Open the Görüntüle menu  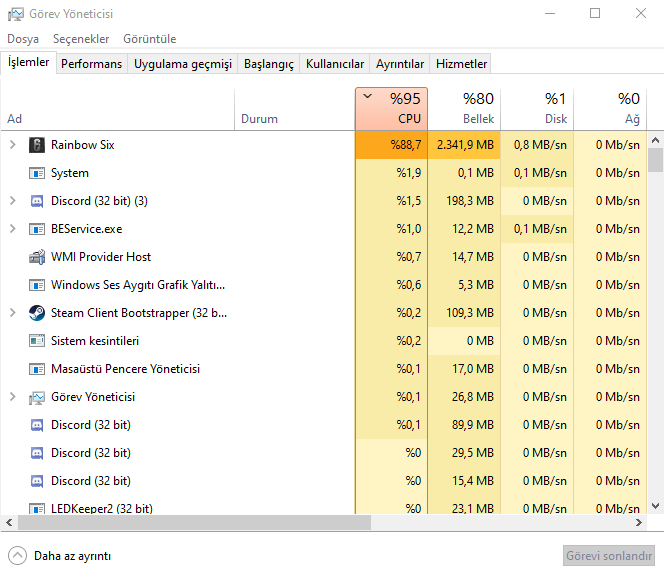(149, 39)
